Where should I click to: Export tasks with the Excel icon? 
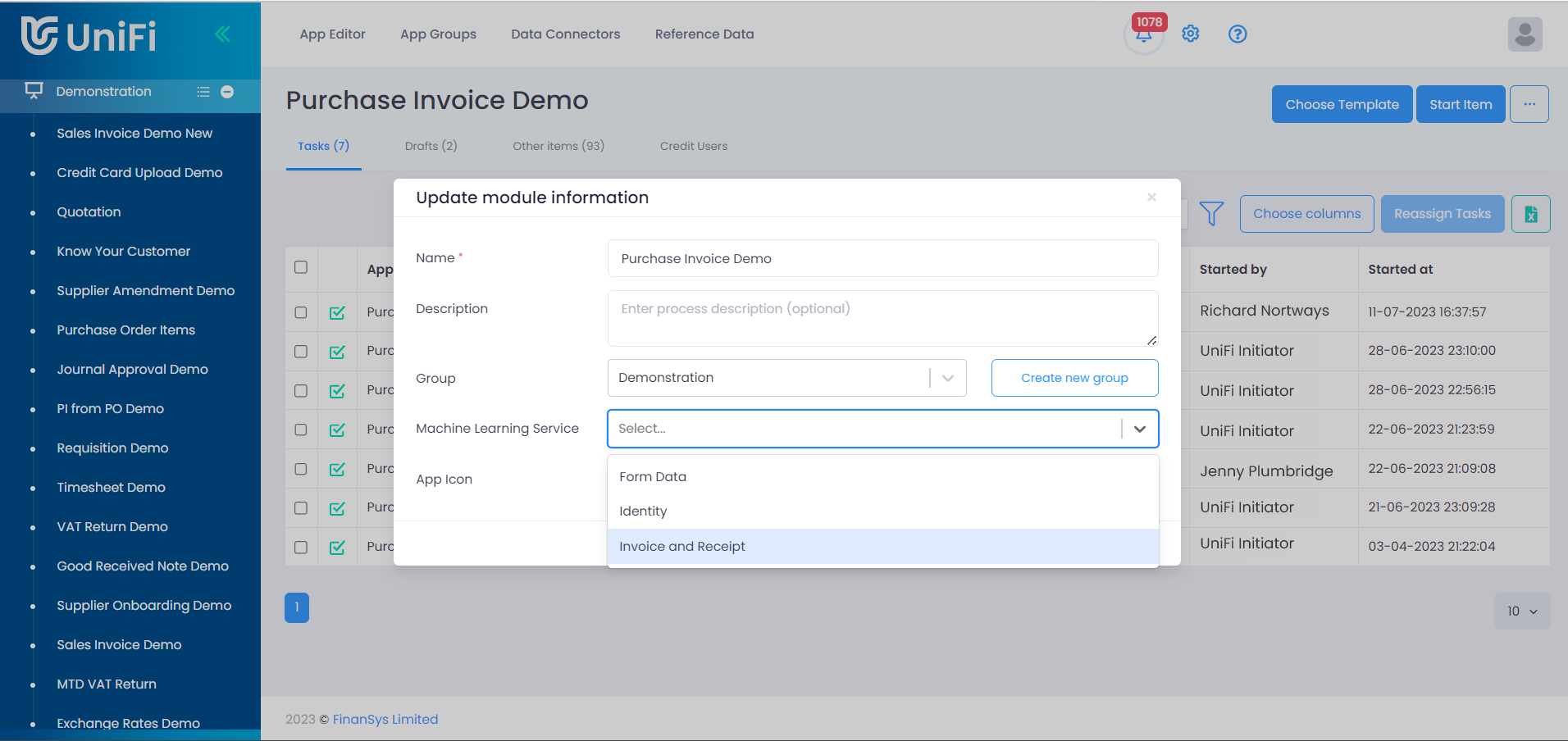pos(1530,214)
